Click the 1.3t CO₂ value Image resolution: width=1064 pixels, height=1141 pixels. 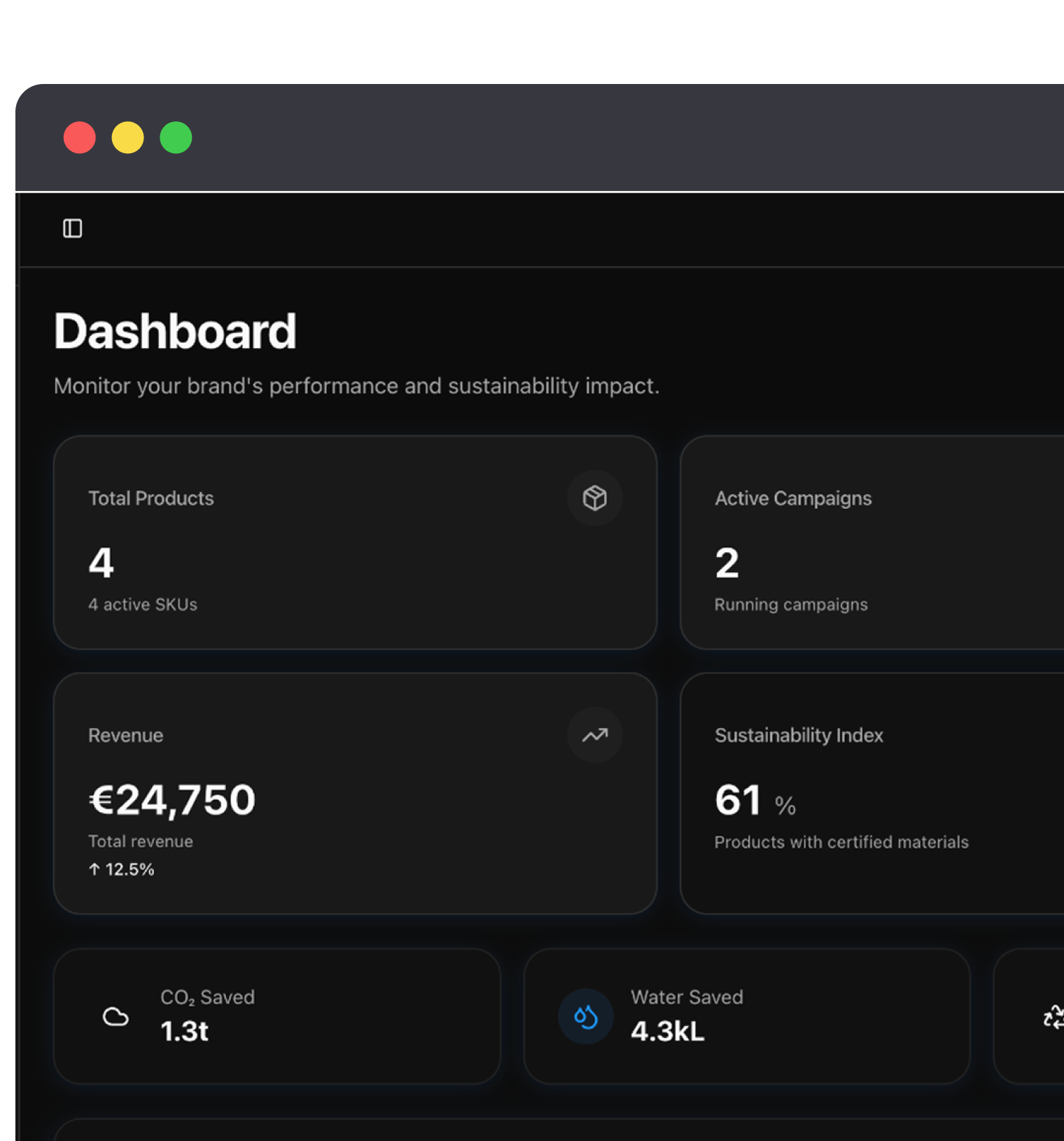(x=184, y=1032)
